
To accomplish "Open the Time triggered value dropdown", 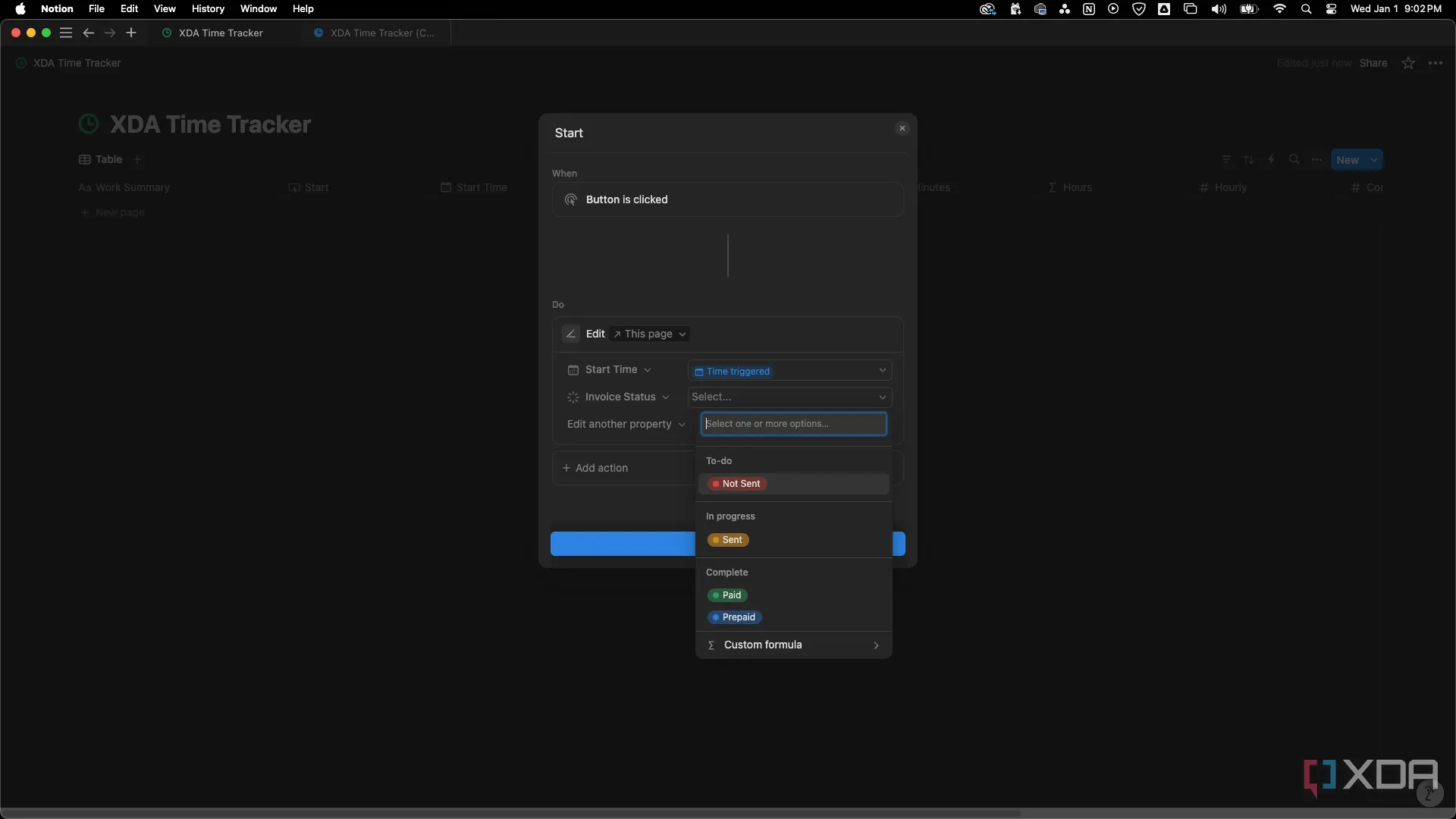I will (x=789, y=371).
